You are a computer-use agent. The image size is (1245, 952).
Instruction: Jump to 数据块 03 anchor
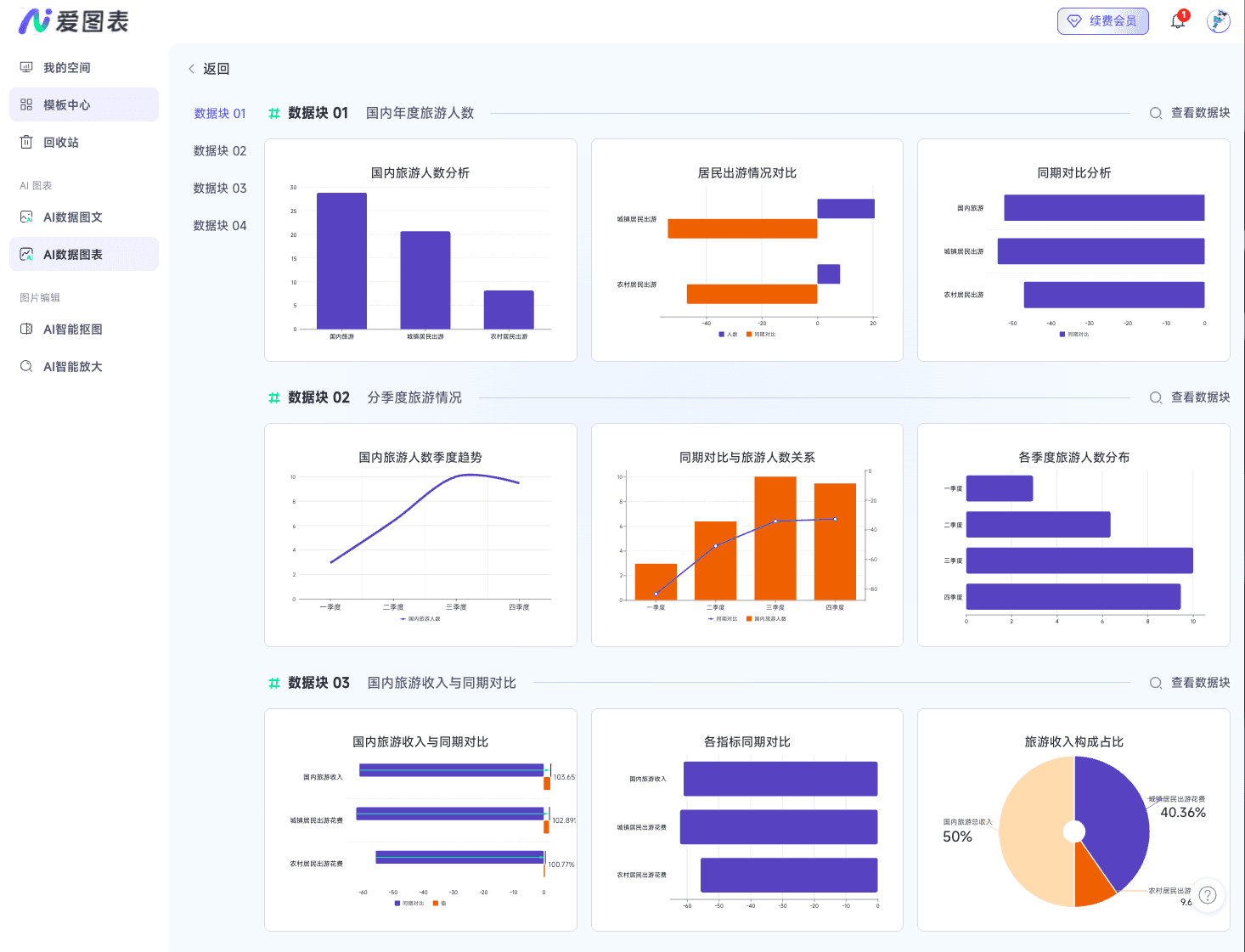pos(220,188)
